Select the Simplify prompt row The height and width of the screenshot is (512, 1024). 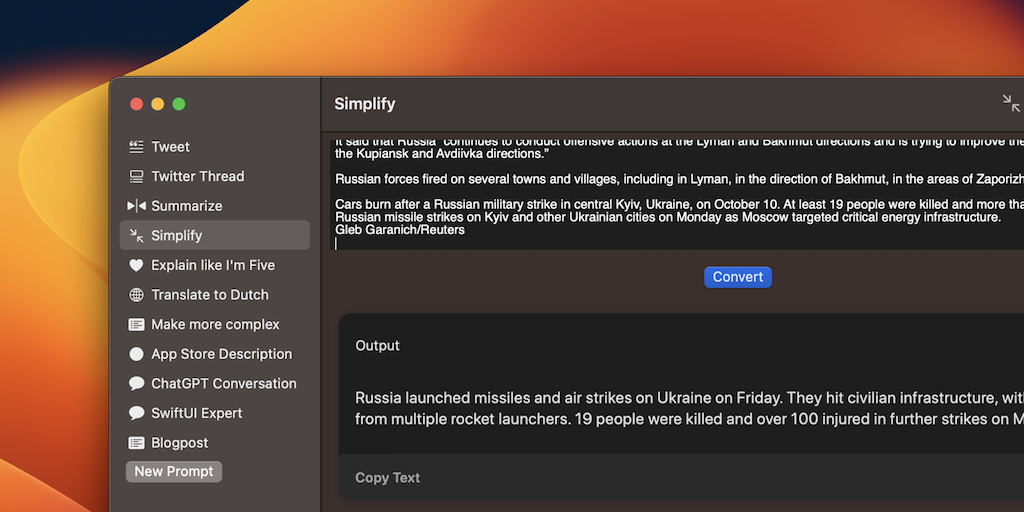pyautogui.click(x=214, y=235)
